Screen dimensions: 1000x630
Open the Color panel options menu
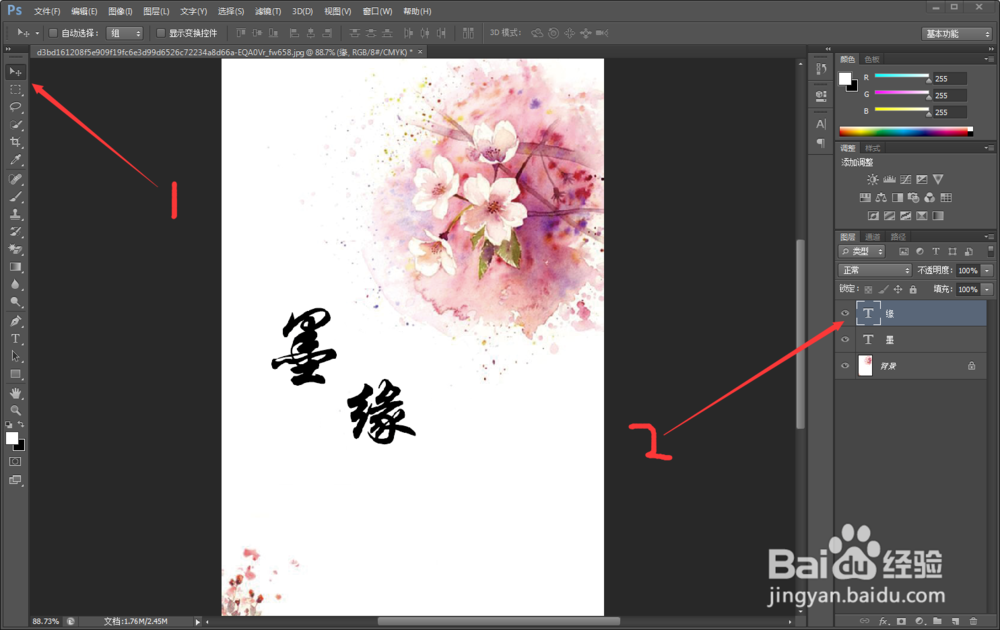[989, 59]
